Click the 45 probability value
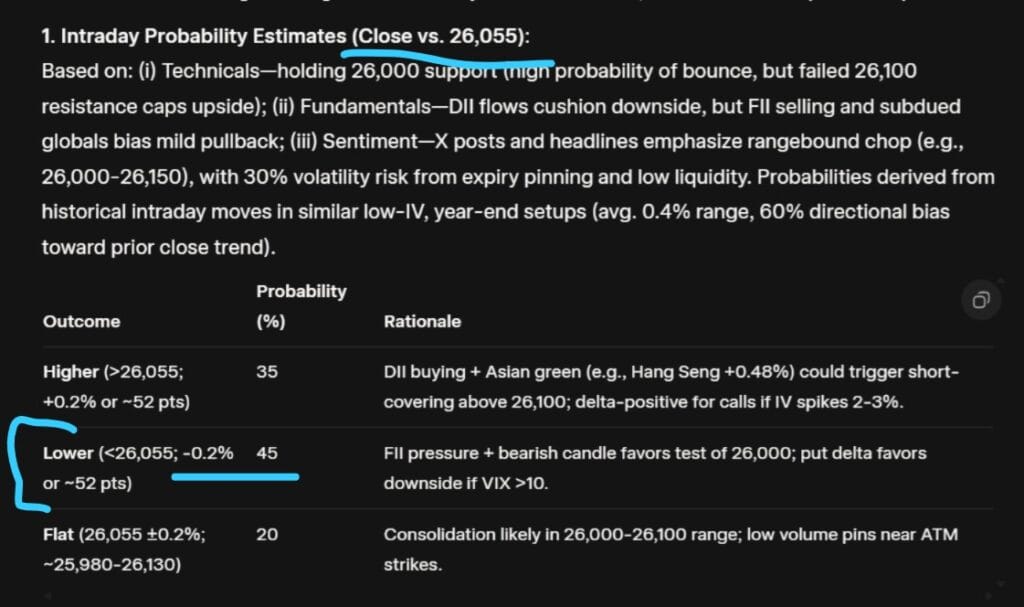 click(267, 454)
